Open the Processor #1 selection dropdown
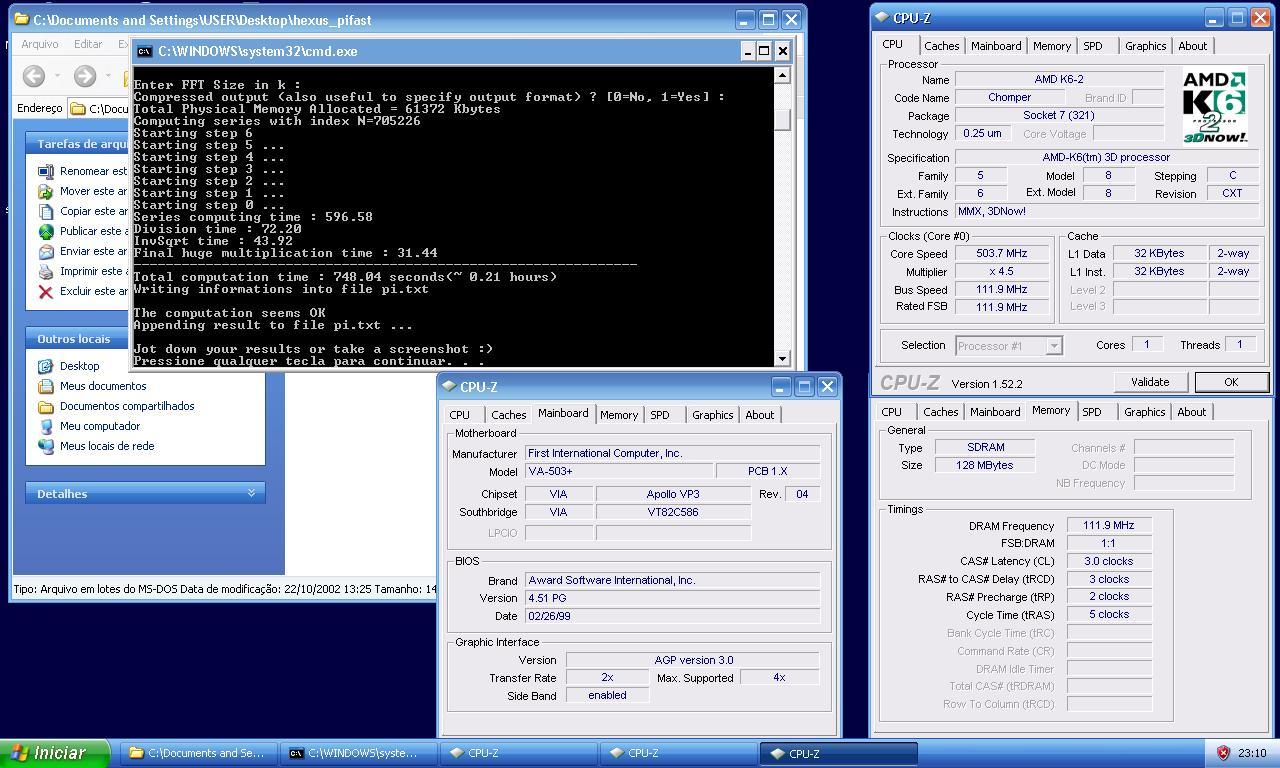Viewport: 1280px width, 768px height. coord(1053,345)
